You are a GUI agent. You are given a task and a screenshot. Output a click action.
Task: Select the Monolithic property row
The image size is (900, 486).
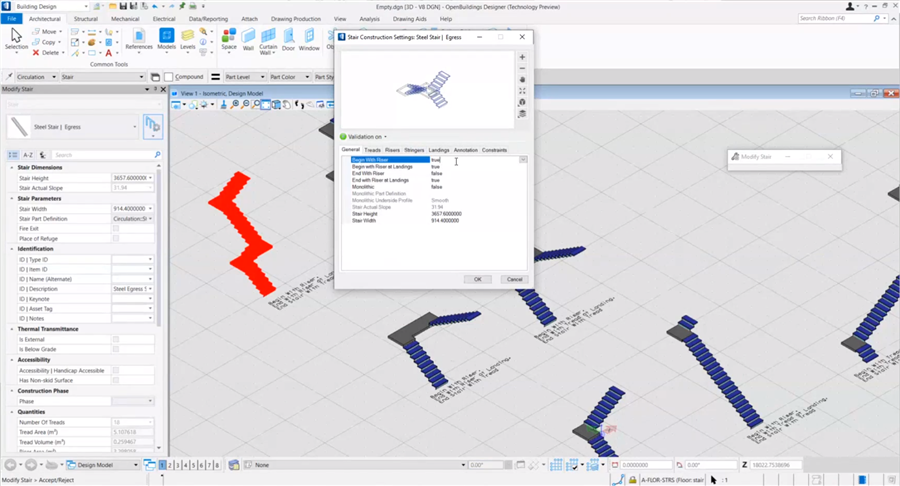433,187
